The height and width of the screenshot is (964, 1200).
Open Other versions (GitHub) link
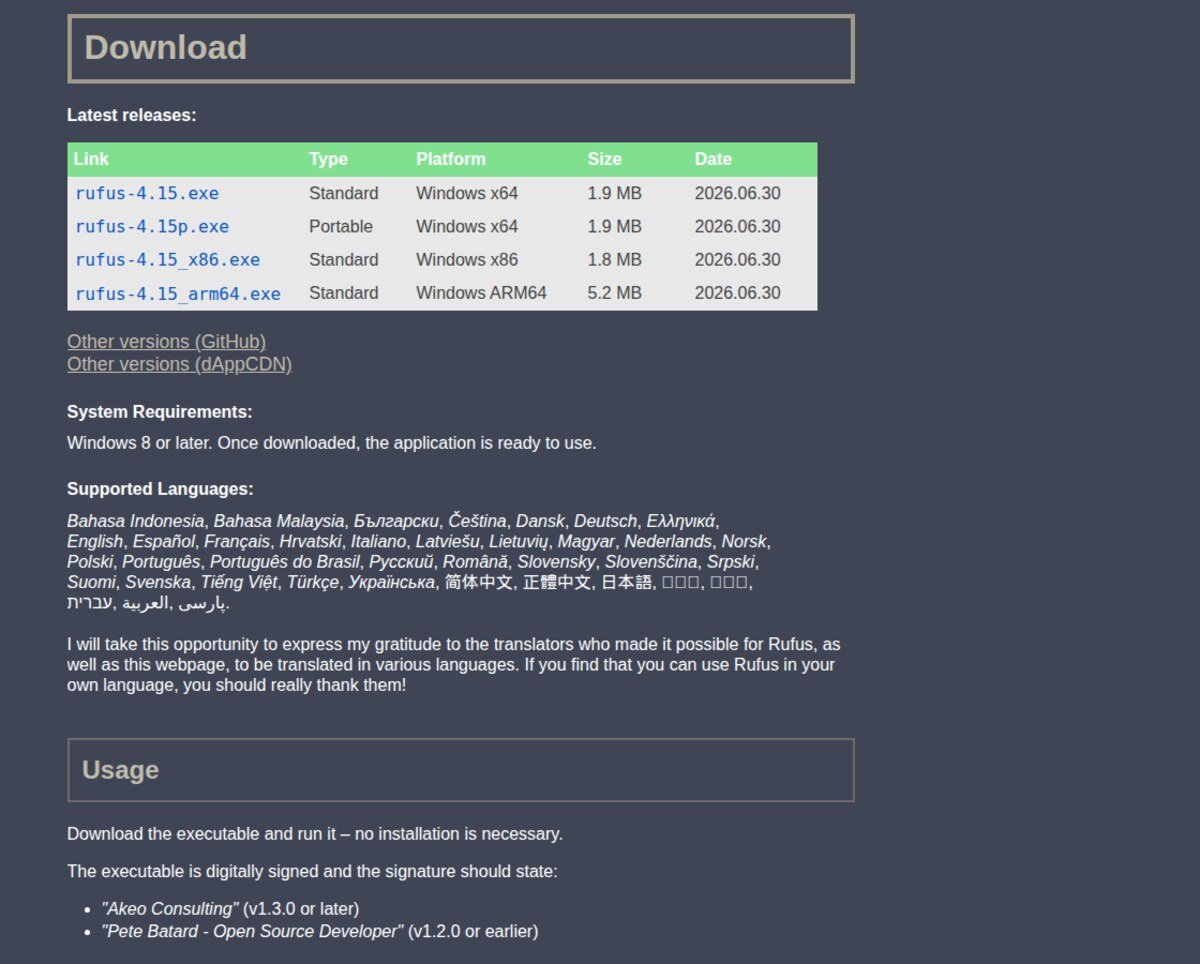click(x=166, y=342)
